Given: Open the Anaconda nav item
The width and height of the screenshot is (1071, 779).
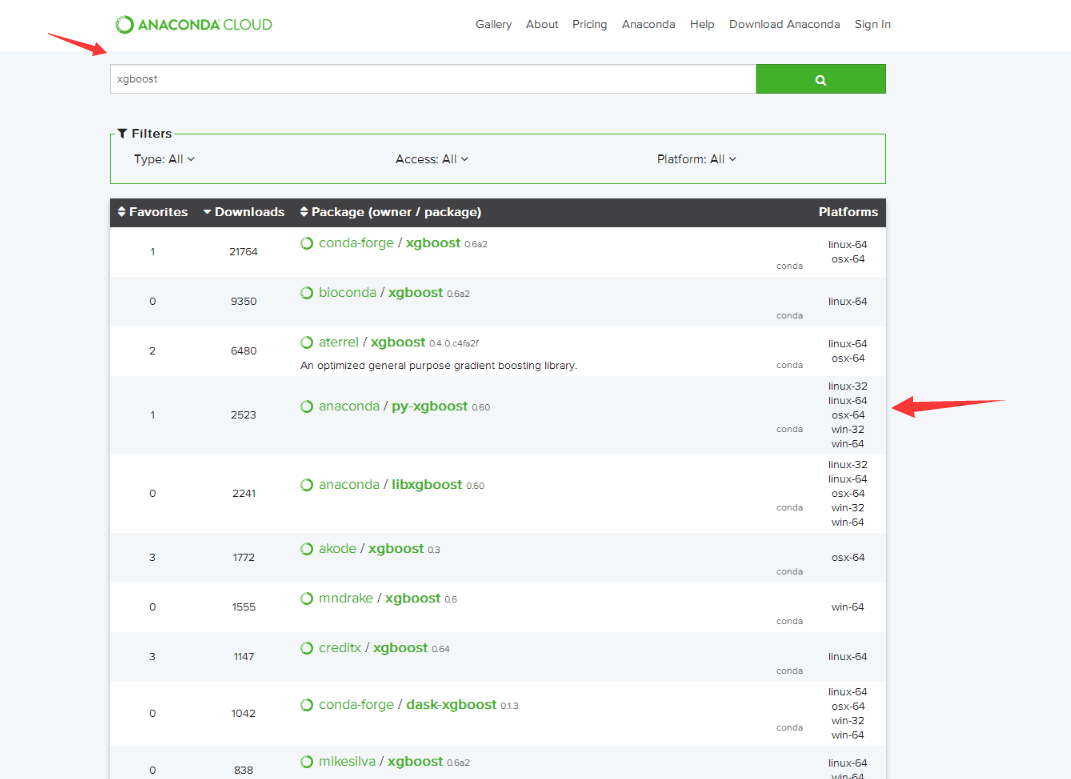Looking at the screenshot, I should point(648,25).
